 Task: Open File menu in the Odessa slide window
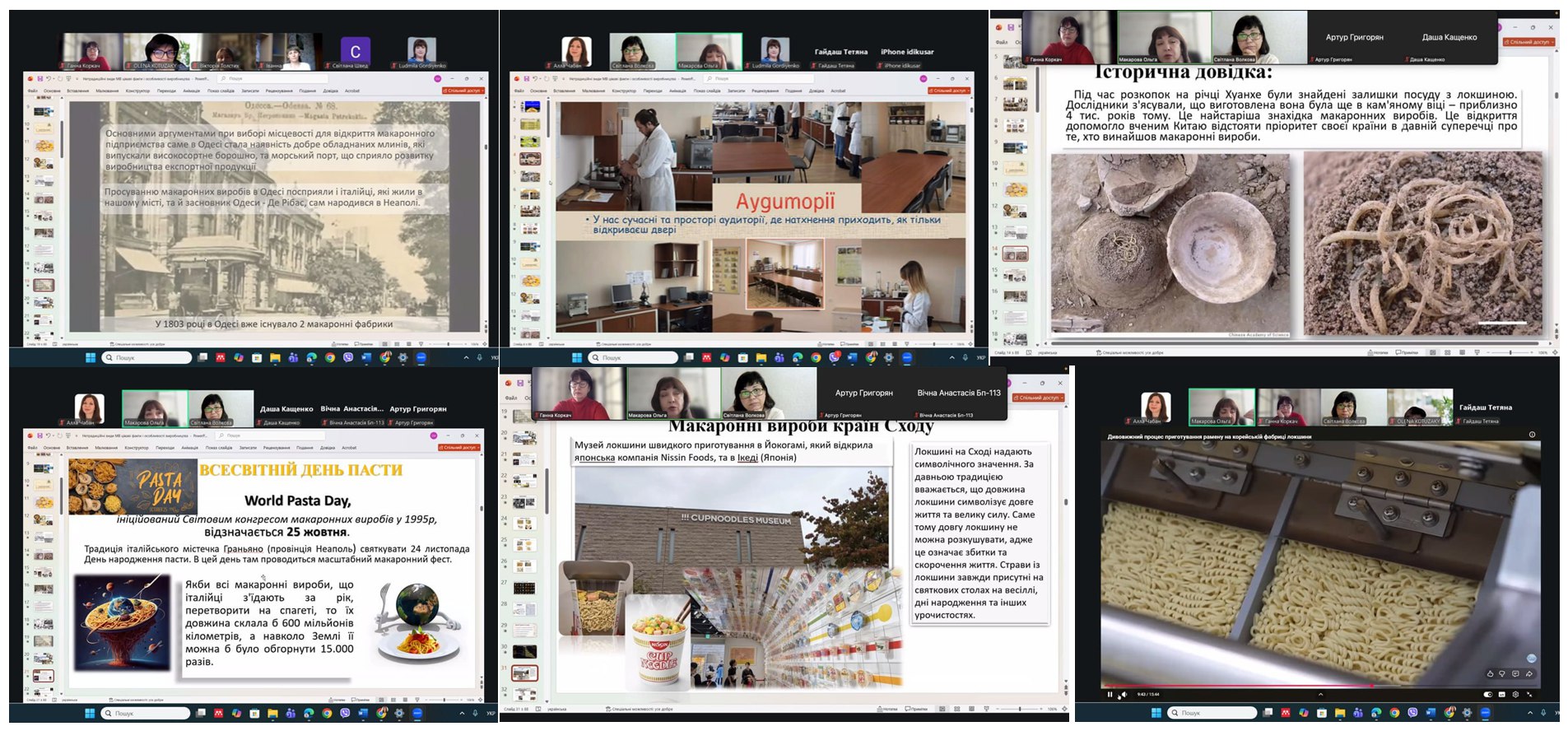coord(33,91)
